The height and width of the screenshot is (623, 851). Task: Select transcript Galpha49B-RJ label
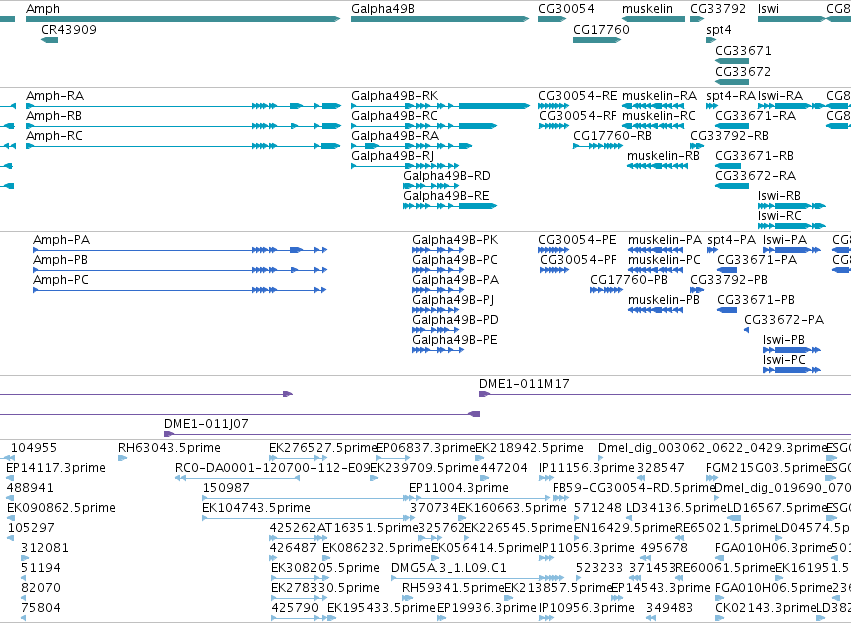pyautogui.click(x=392, y=156)
